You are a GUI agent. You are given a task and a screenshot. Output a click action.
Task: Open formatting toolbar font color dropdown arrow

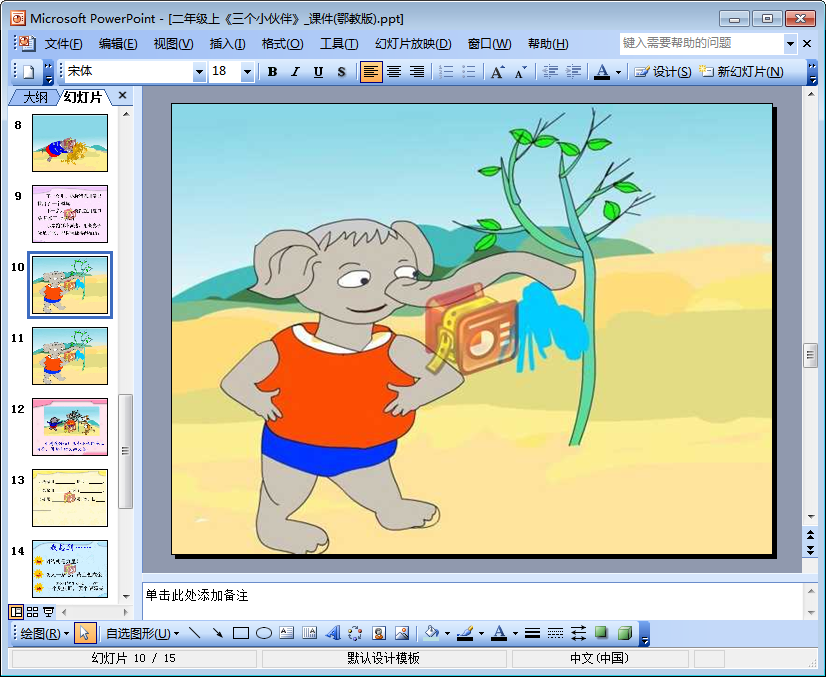618,72
